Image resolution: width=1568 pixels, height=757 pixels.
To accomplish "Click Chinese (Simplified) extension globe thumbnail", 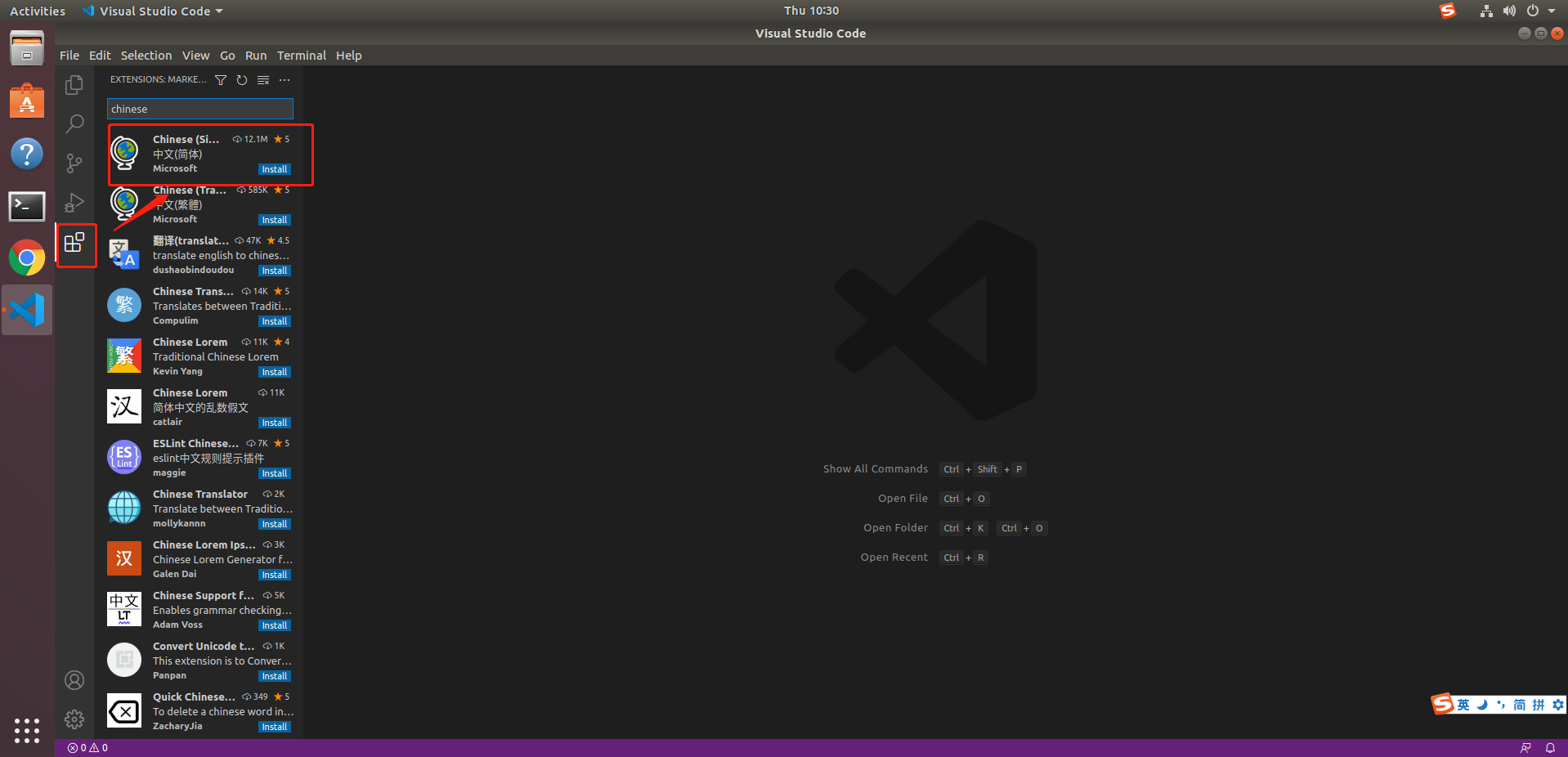I will click(x=124, y=153).
